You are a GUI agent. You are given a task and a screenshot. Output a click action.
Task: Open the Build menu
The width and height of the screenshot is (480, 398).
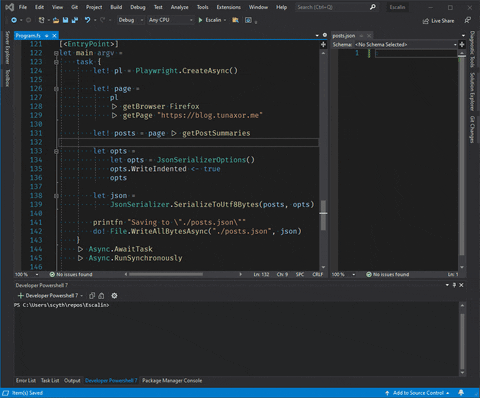[x=116, y=7]
